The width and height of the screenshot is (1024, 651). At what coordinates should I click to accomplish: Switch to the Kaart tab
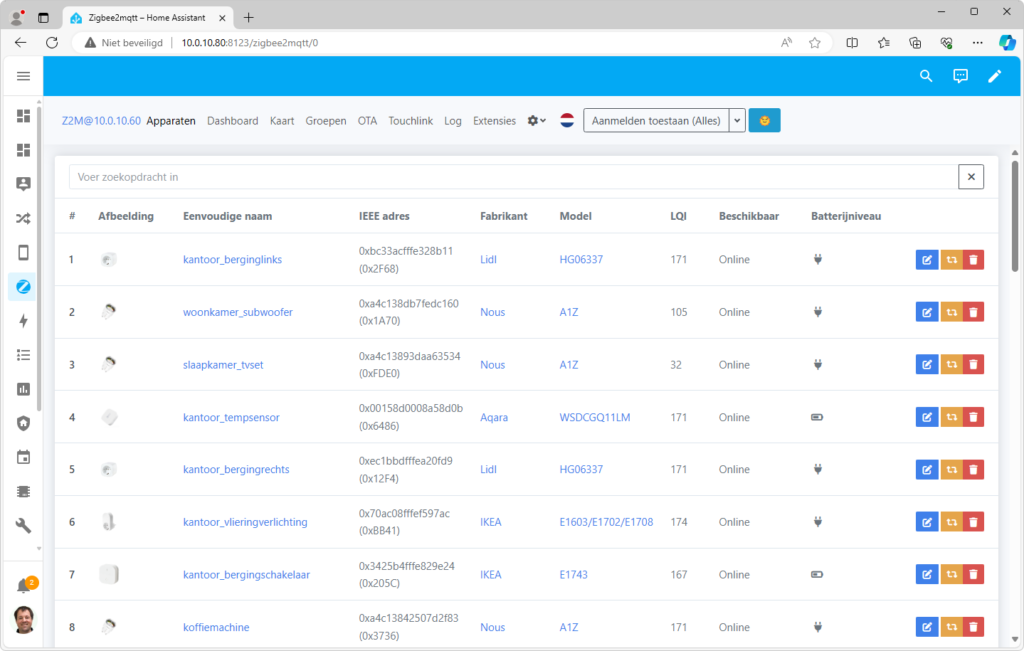pos(282,121)
